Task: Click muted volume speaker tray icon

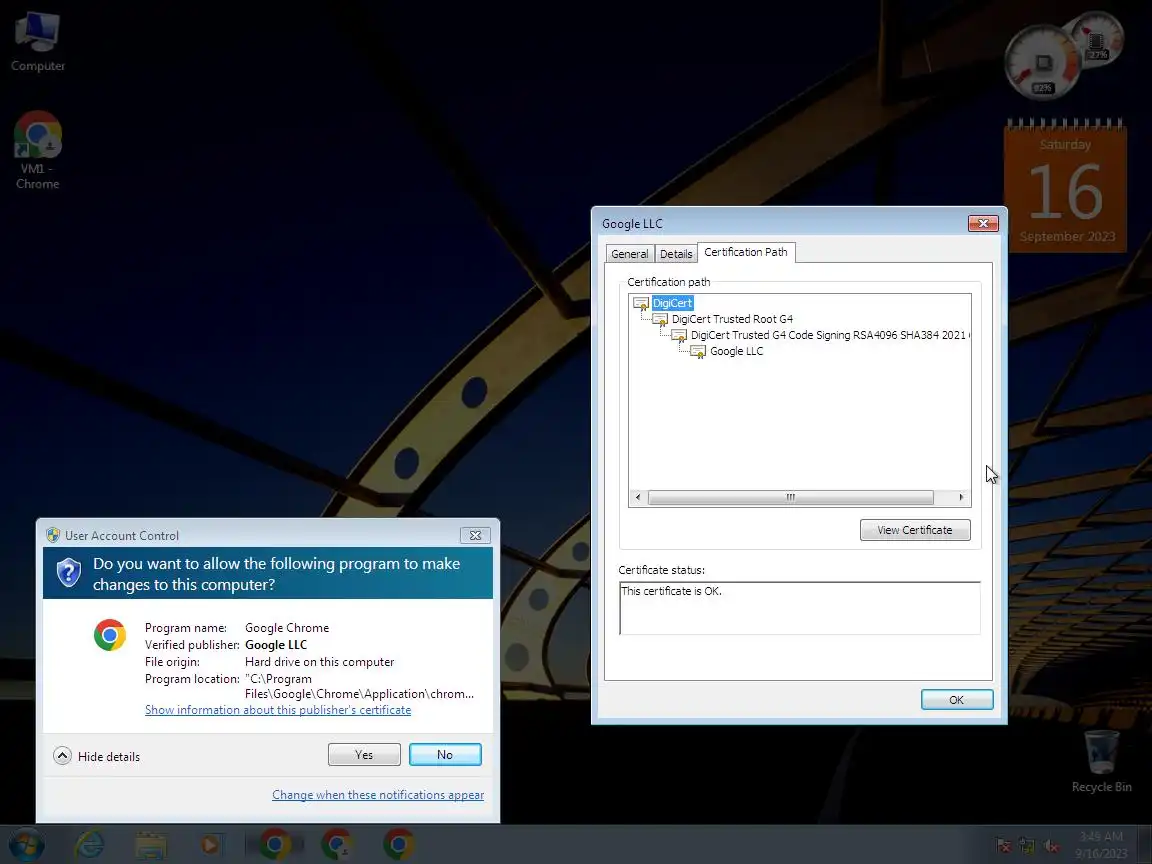Action: click(x=1051, y=846)
